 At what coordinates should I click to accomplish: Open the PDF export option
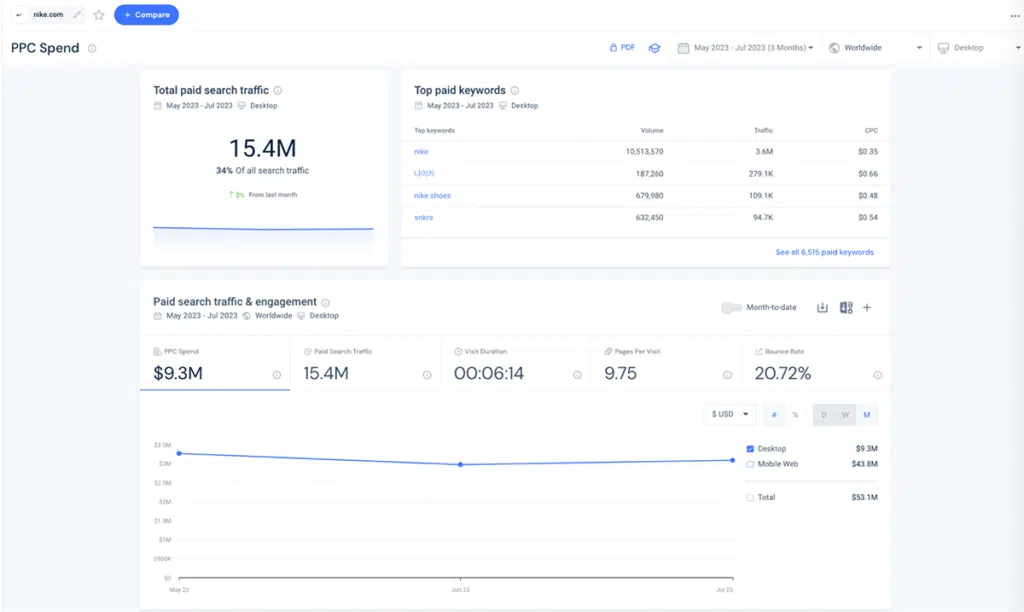coord(623,47)
